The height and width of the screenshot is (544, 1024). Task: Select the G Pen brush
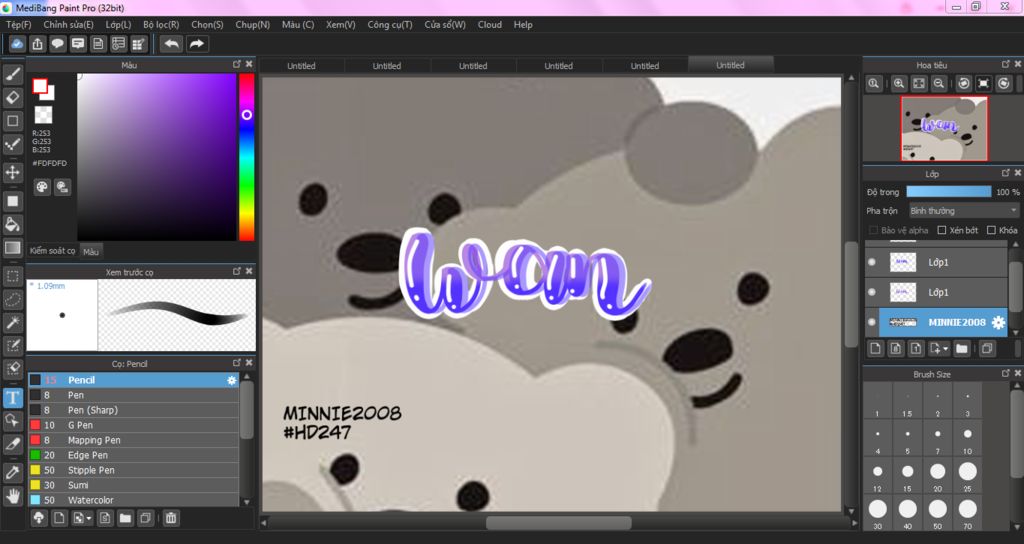click(133, 425)
